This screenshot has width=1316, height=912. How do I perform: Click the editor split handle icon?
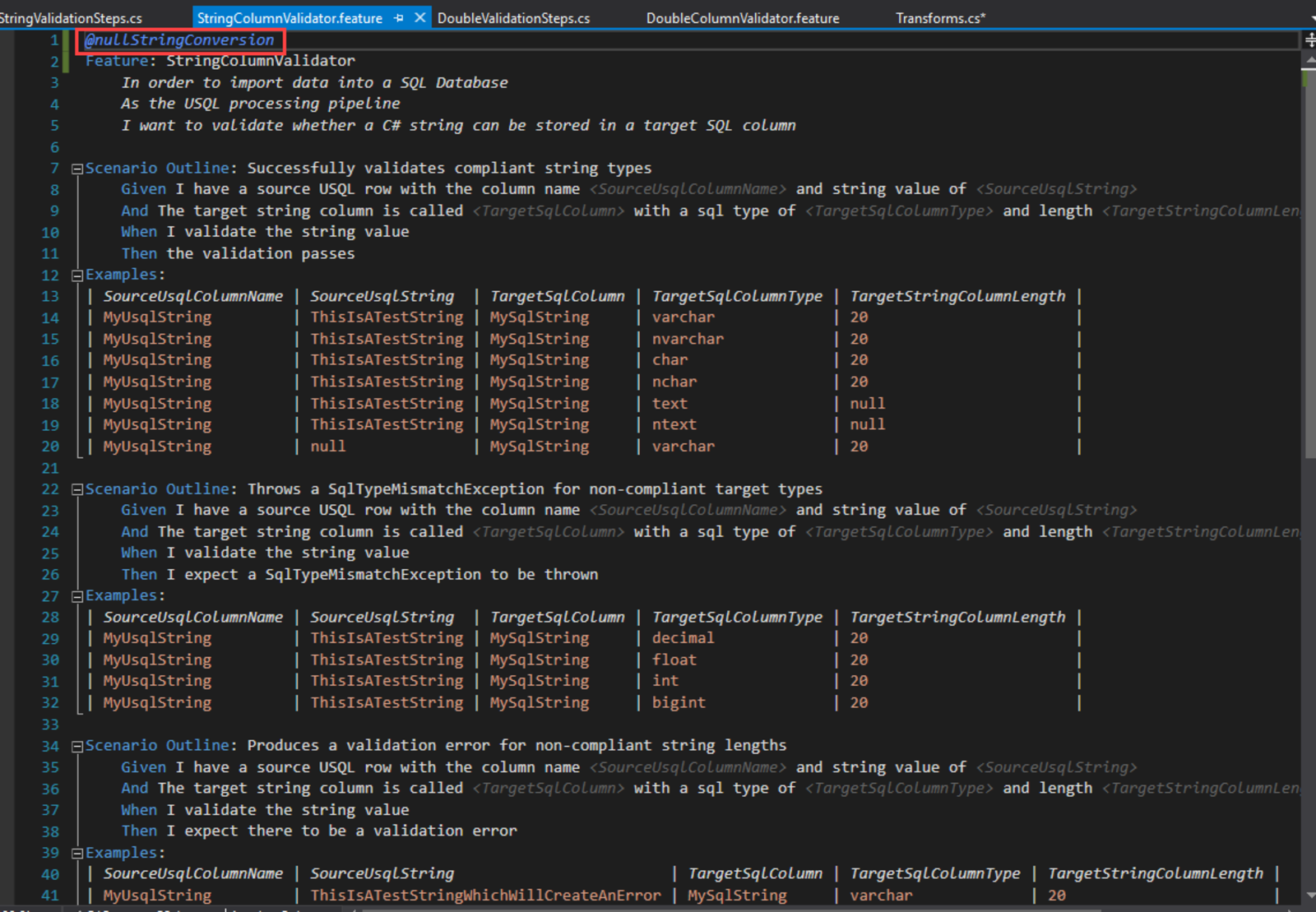1309,39
